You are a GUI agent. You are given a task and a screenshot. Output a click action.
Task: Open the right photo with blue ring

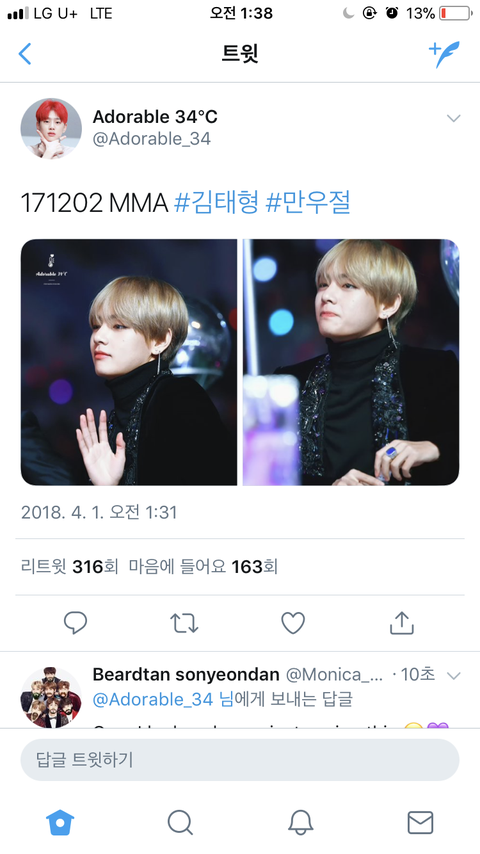pos(351,362)
